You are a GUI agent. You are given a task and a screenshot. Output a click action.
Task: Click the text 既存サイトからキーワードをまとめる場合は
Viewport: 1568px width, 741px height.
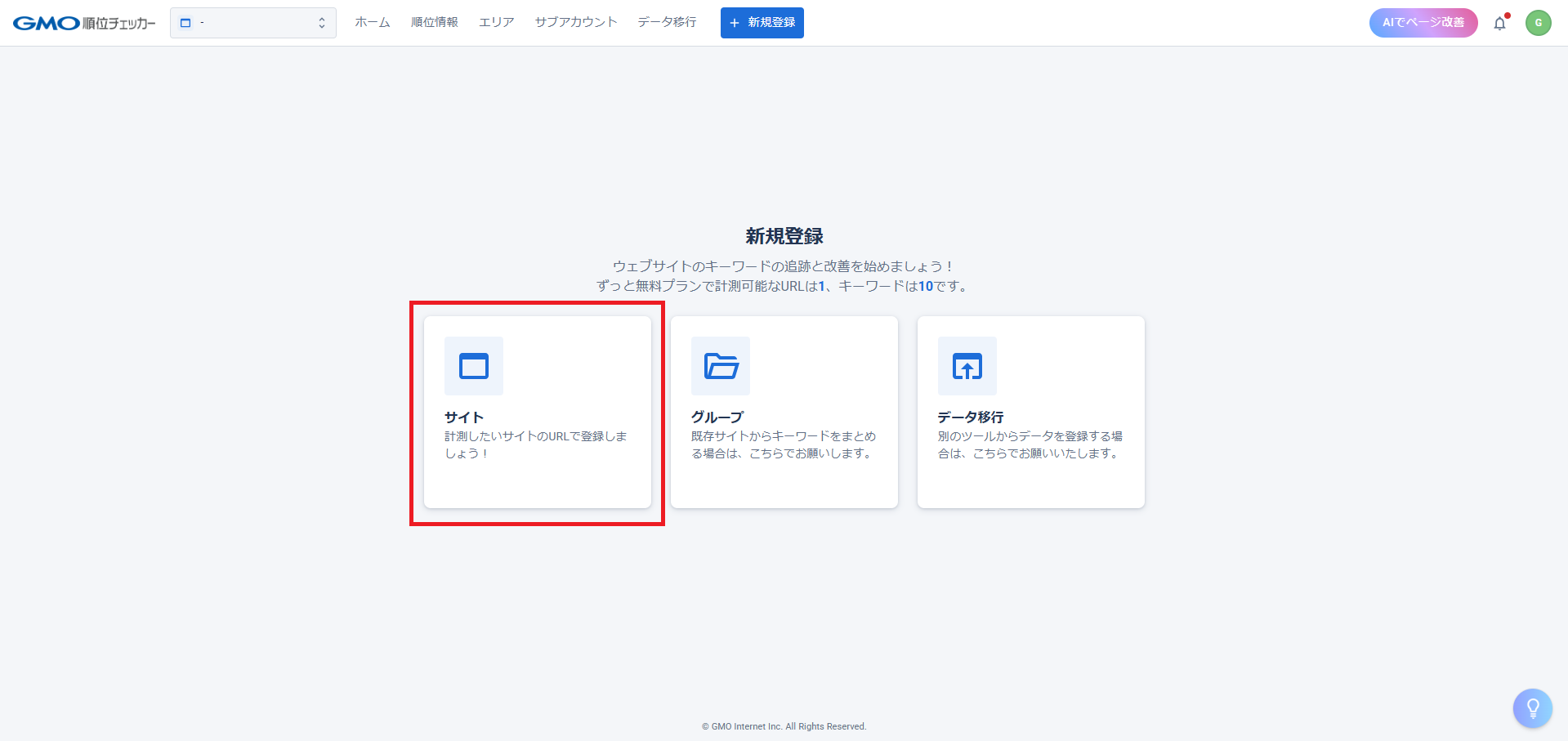[784, 444]
